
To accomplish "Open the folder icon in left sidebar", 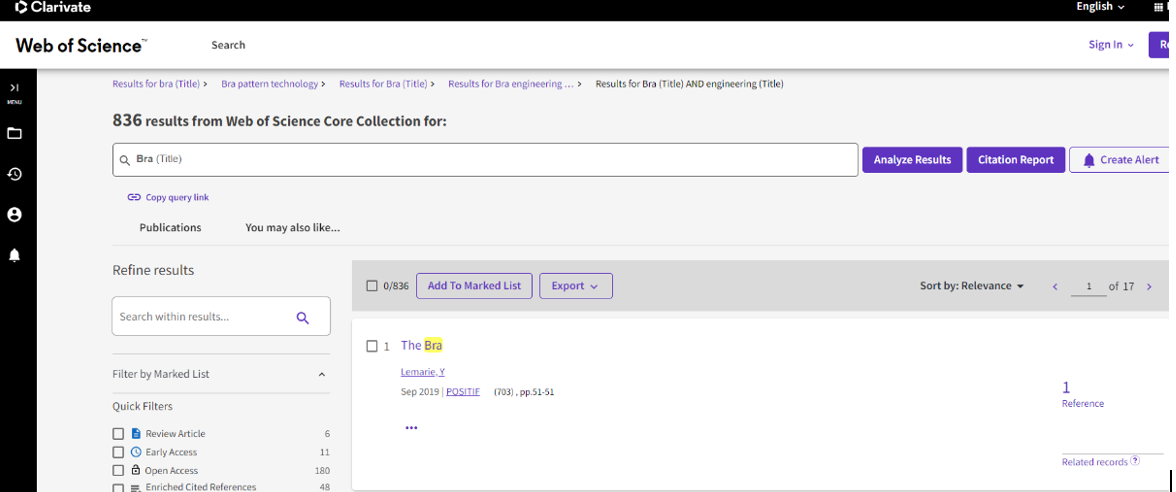I will [x=14, y=134].
